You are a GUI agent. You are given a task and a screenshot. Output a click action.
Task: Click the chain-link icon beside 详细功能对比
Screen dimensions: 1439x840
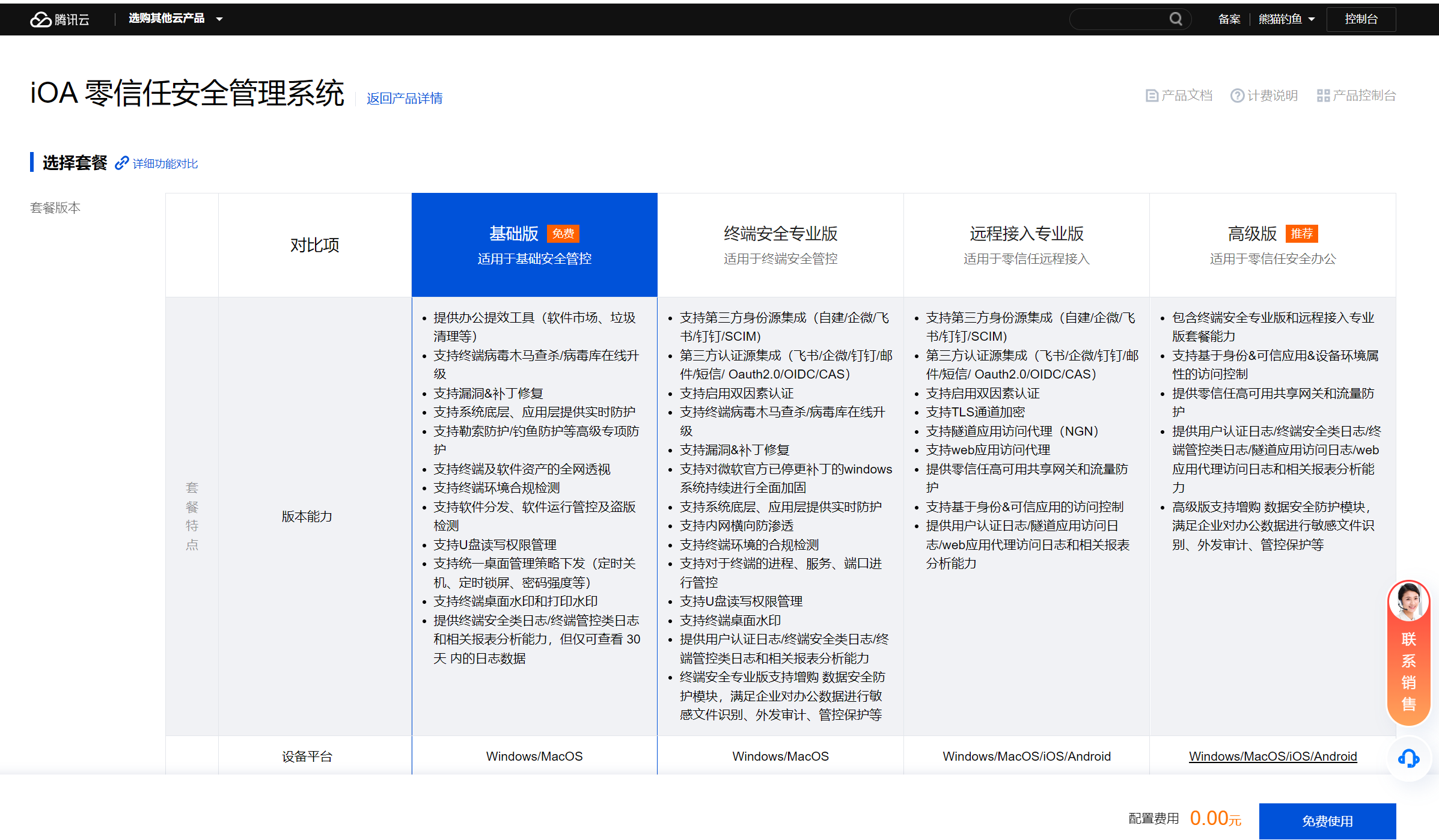coord(122,163)
